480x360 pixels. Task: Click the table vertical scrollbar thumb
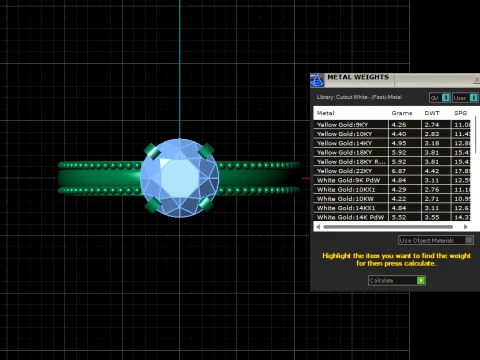(476, 134)
